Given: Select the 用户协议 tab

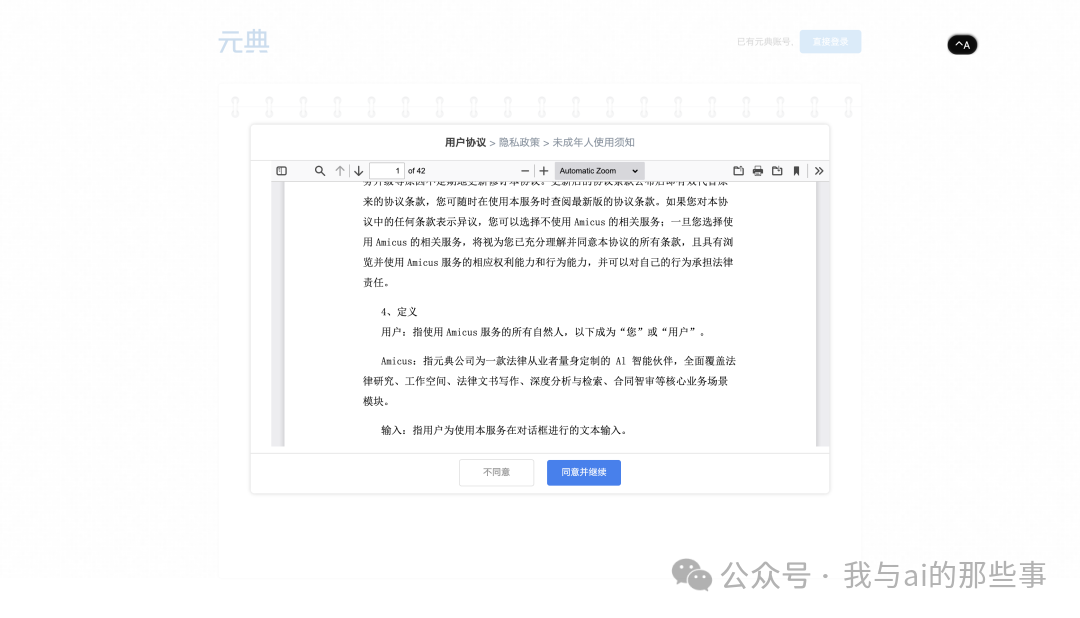Looking at the screenshot, I should [466, 143].
